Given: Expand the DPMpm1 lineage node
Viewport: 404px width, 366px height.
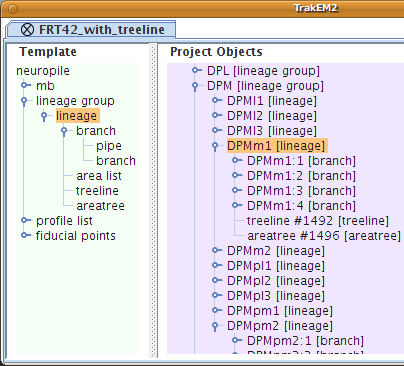Looking at the screenshot, I should (x=216, y=310).
